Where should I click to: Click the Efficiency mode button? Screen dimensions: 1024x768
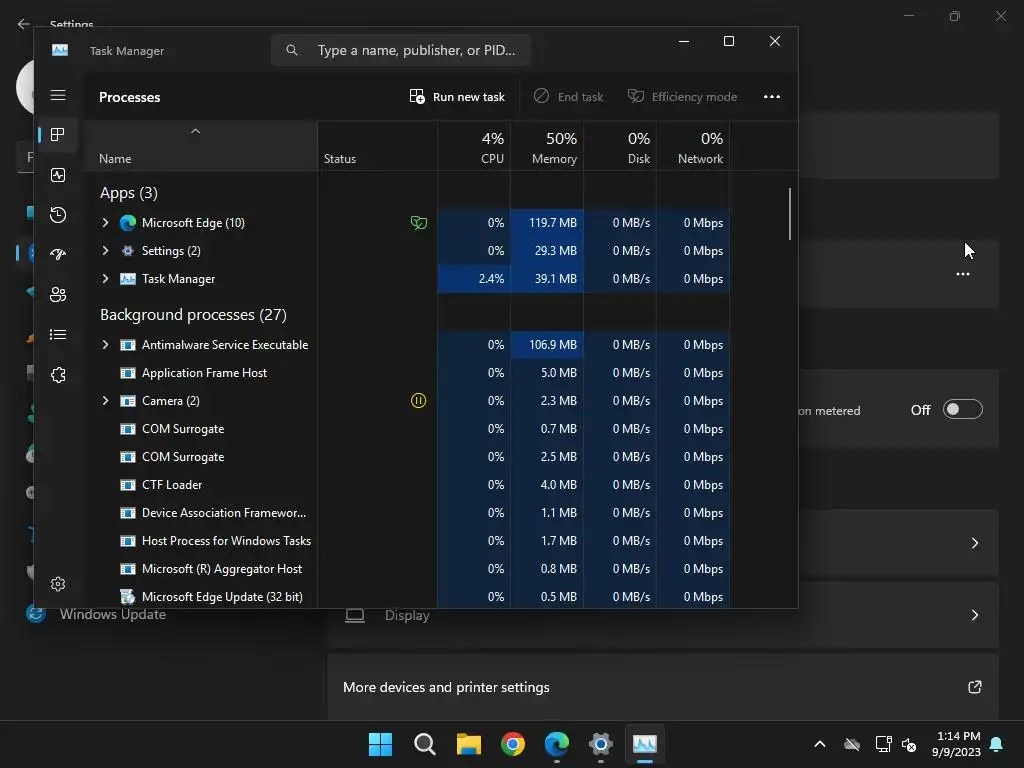click(682, 97)
